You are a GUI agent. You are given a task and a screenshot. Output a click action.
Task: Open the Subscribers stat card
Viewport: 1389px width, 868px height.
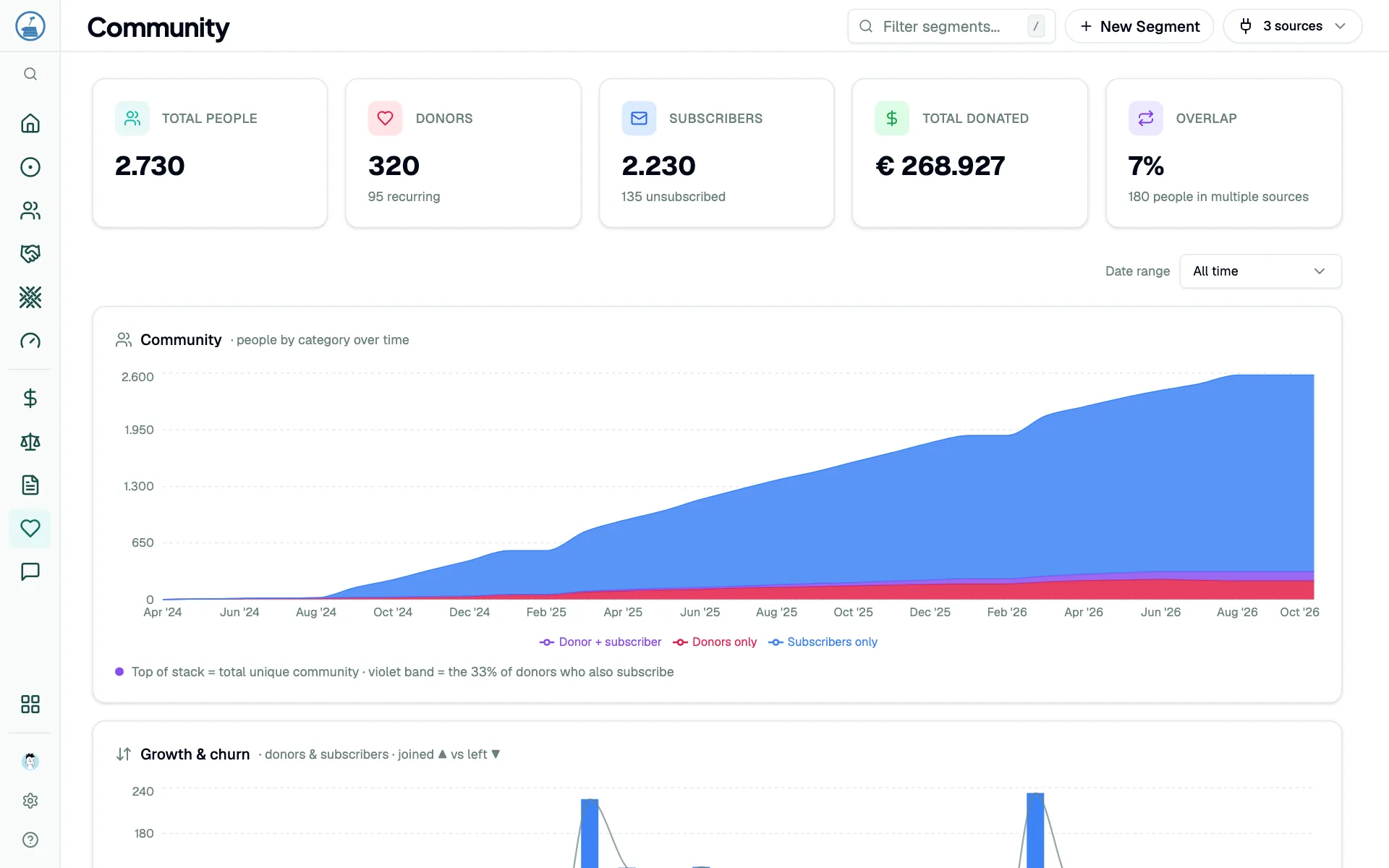coord(716,153)
